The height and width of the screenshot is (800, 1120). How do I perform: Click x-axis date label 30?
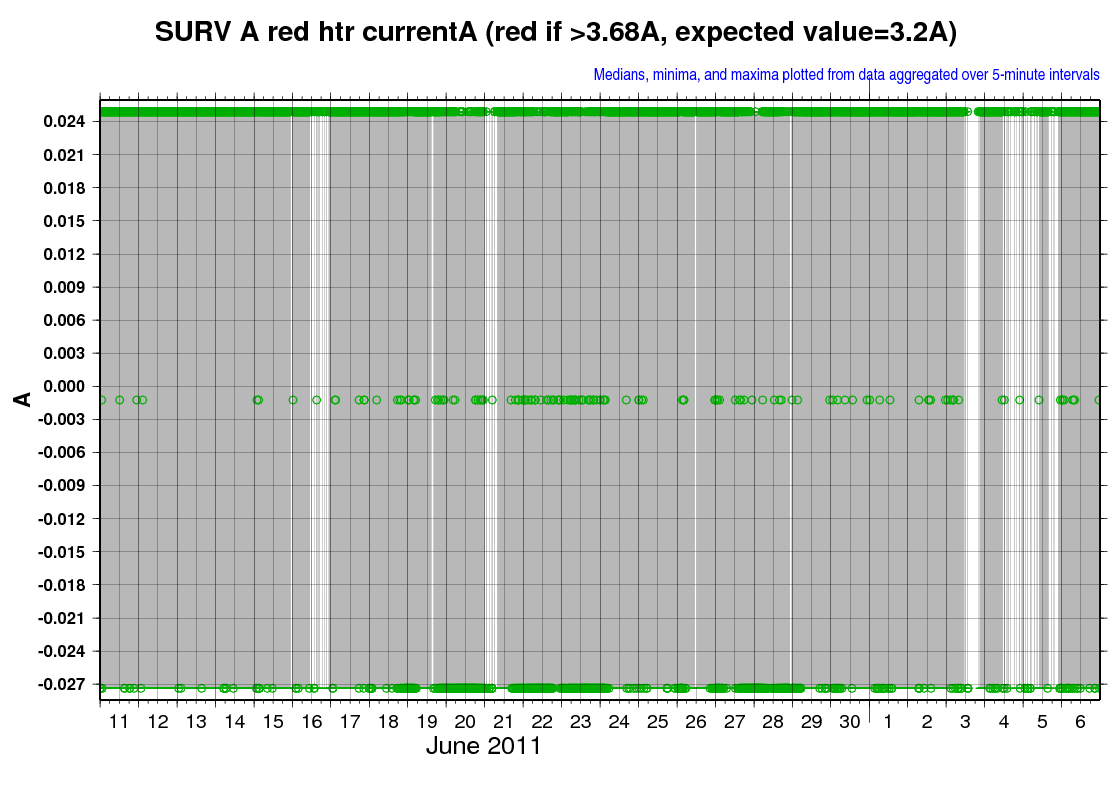point(850,722)
